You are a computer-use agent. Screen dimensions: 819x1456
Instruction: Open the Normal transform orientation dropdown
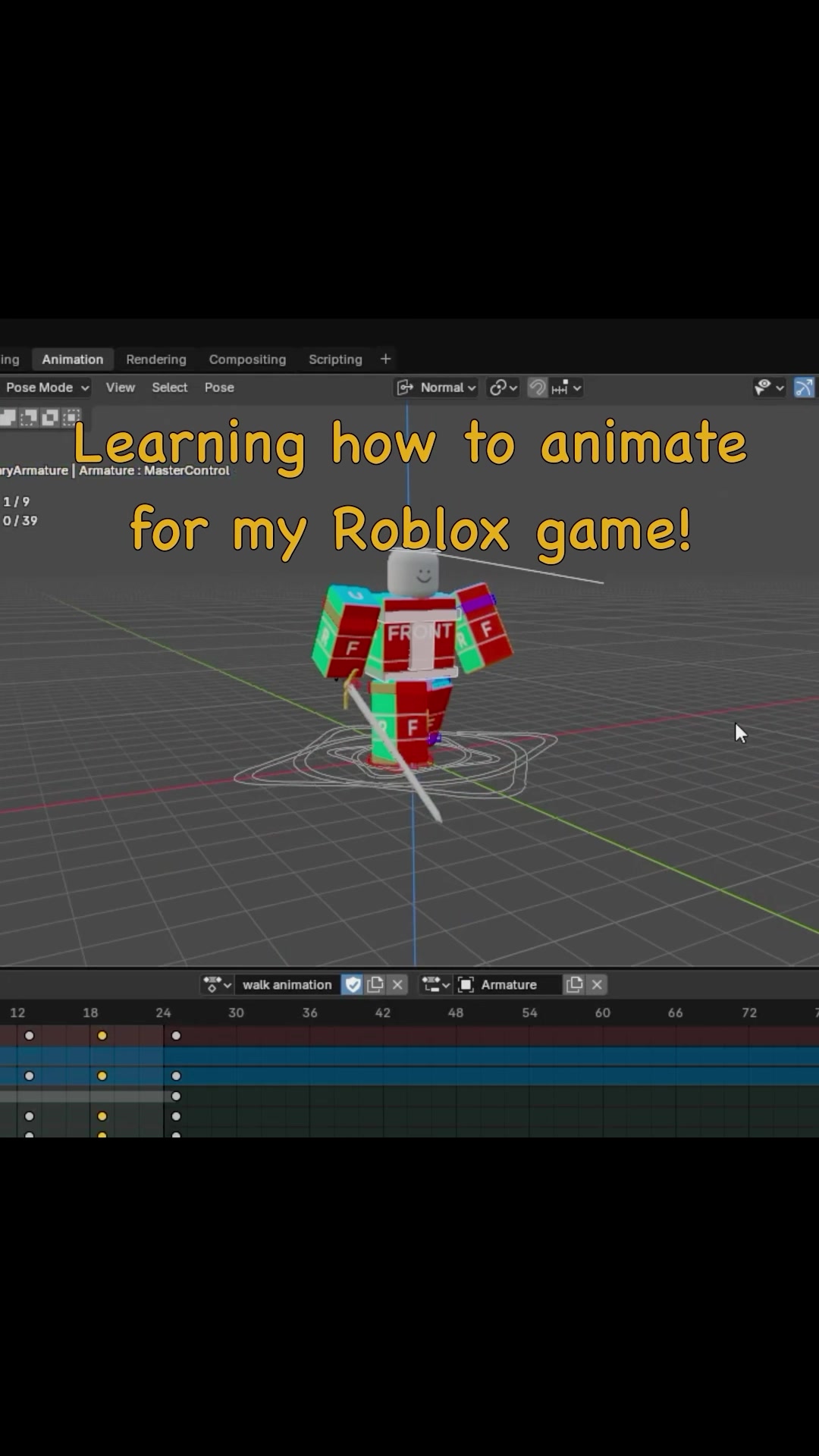coord(437,388)
